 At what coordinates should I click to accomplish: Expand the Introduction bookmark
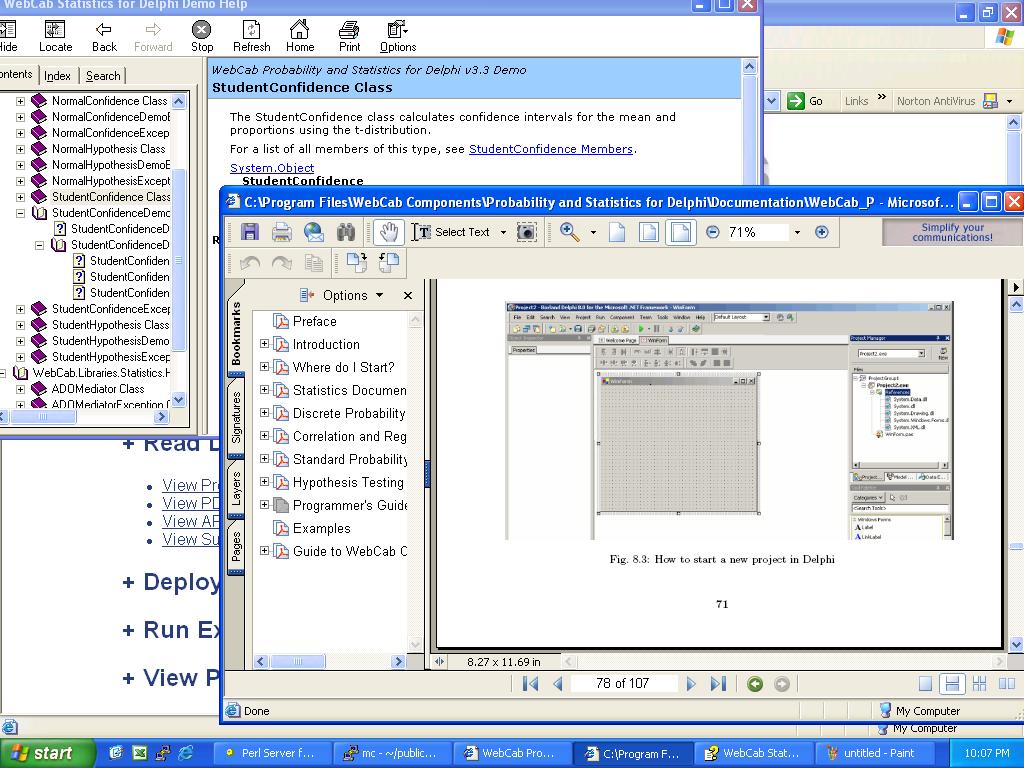pyautogui.click(x=264, y=344)
